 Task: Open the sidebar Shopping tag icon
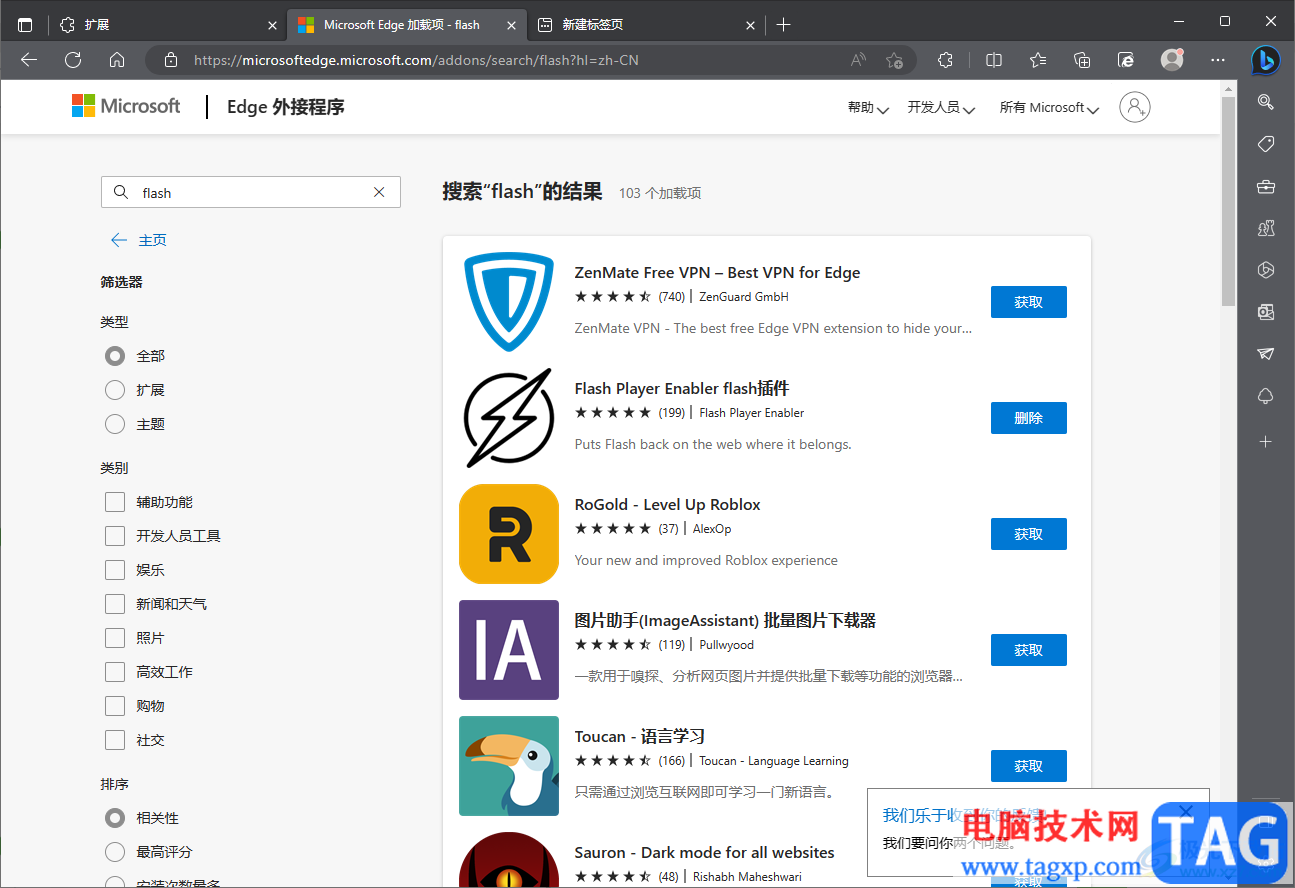(1265, 144)
